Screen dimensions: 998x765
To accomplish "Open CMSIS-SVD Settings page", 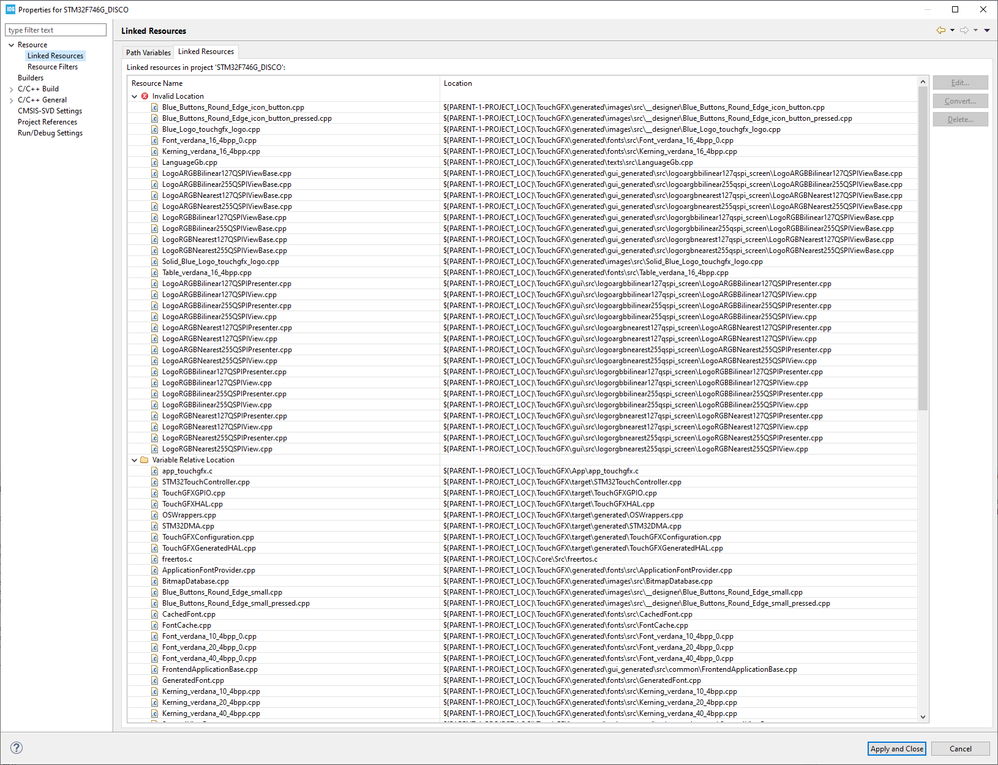I will point(50,111).
